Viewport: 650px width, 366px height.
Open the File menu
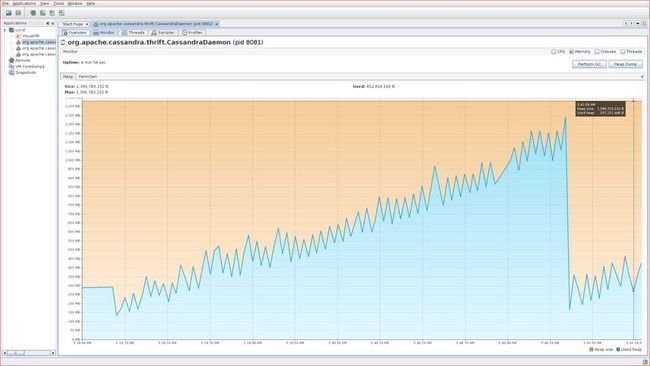click(x=5, y=3)
